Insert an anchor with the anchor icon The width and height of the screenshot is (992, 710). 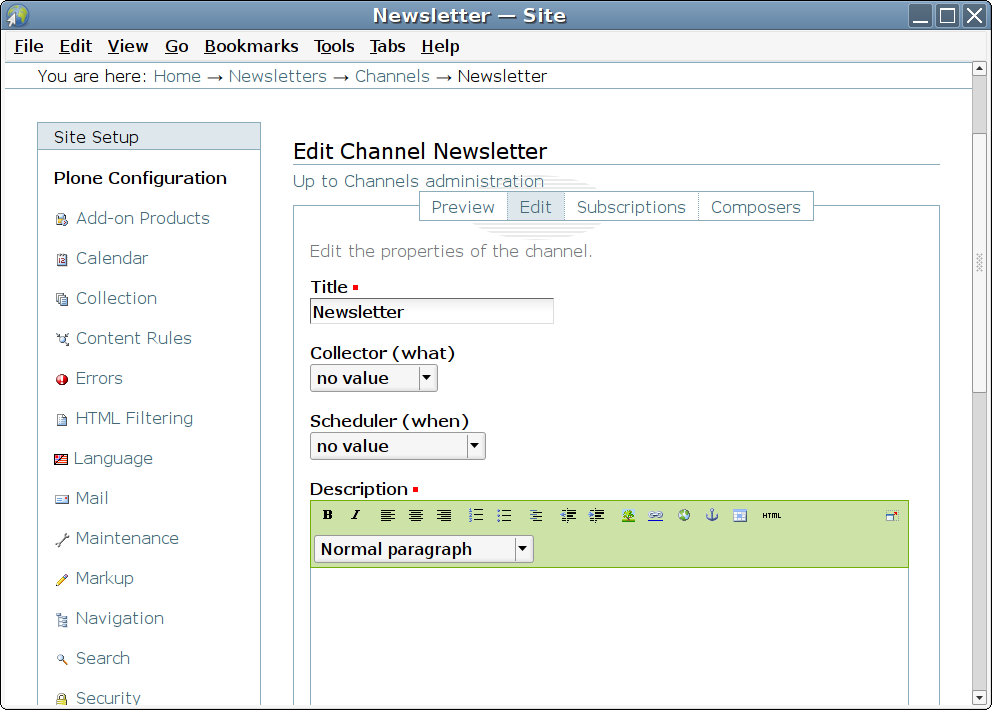(712, 515)
